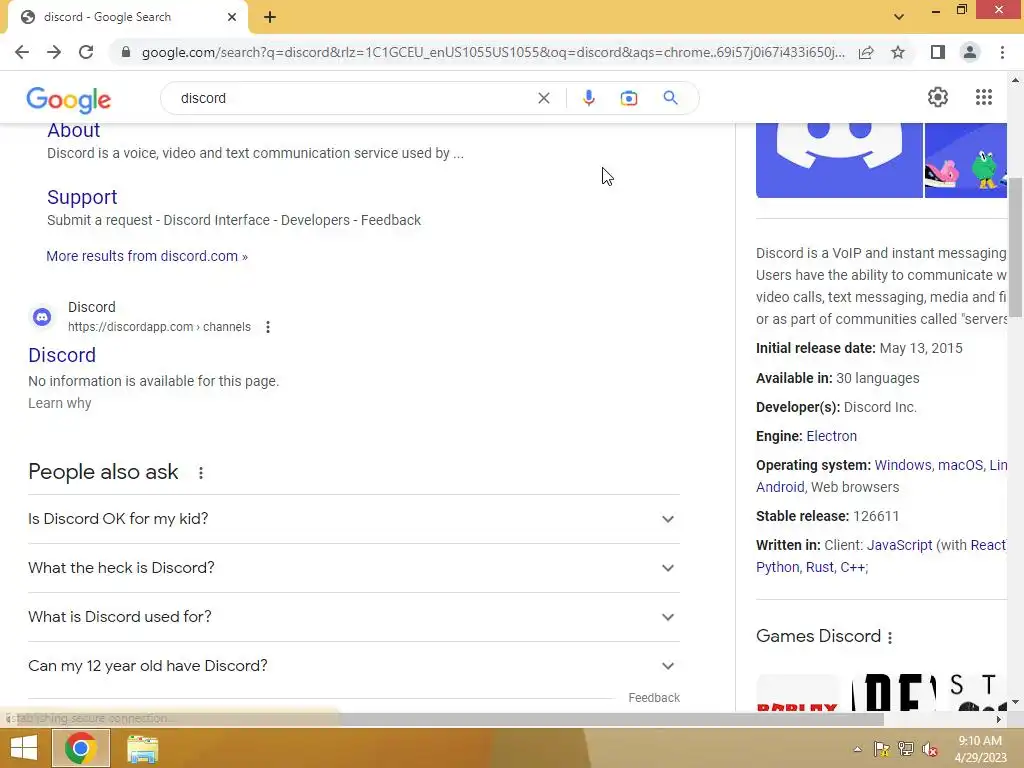Open a new browser tab
The height and width of the screenshot is (768, 1024).
click(270, 17)
